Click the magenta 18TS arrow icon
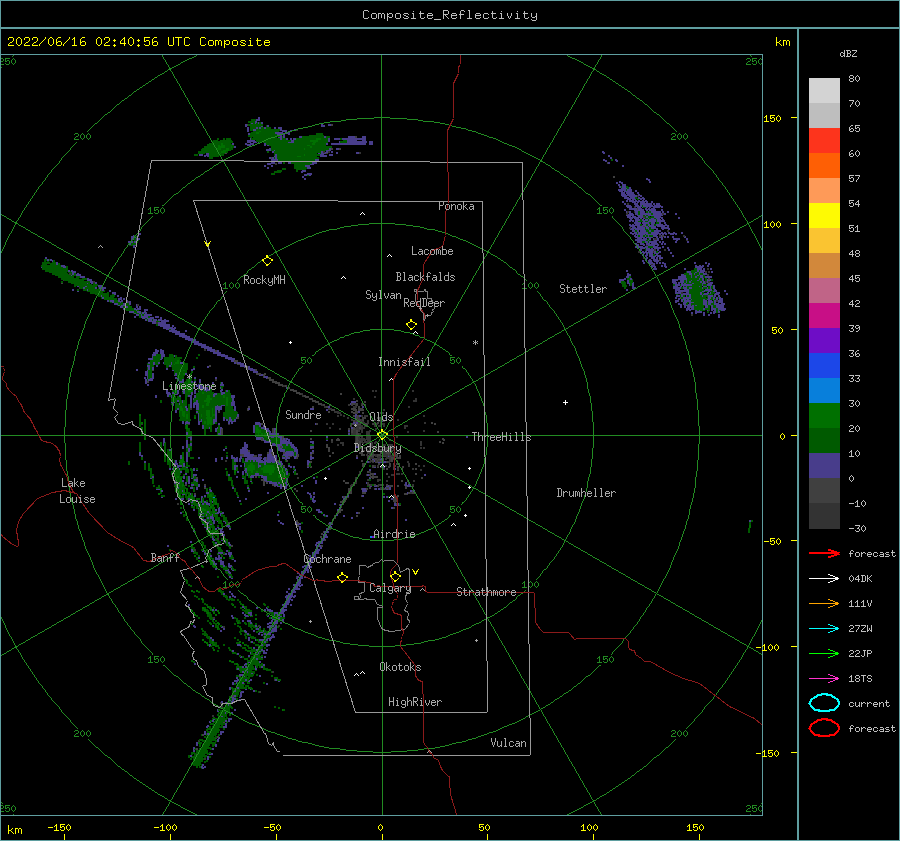Image resolution: width=900 pixels, height=841 pixels. pos(824,679)
